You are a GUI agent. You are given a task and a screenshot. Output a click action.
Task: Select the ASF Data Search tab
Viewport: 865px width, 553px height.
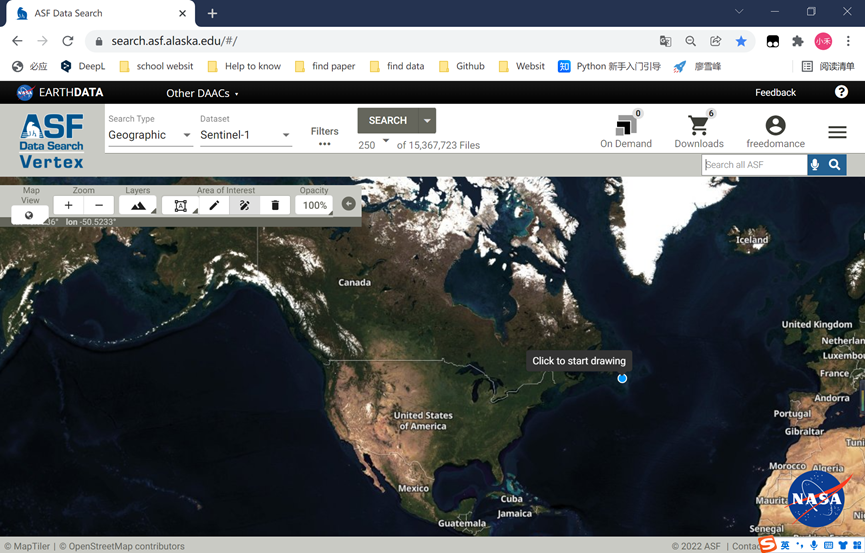tap(100, 13)
